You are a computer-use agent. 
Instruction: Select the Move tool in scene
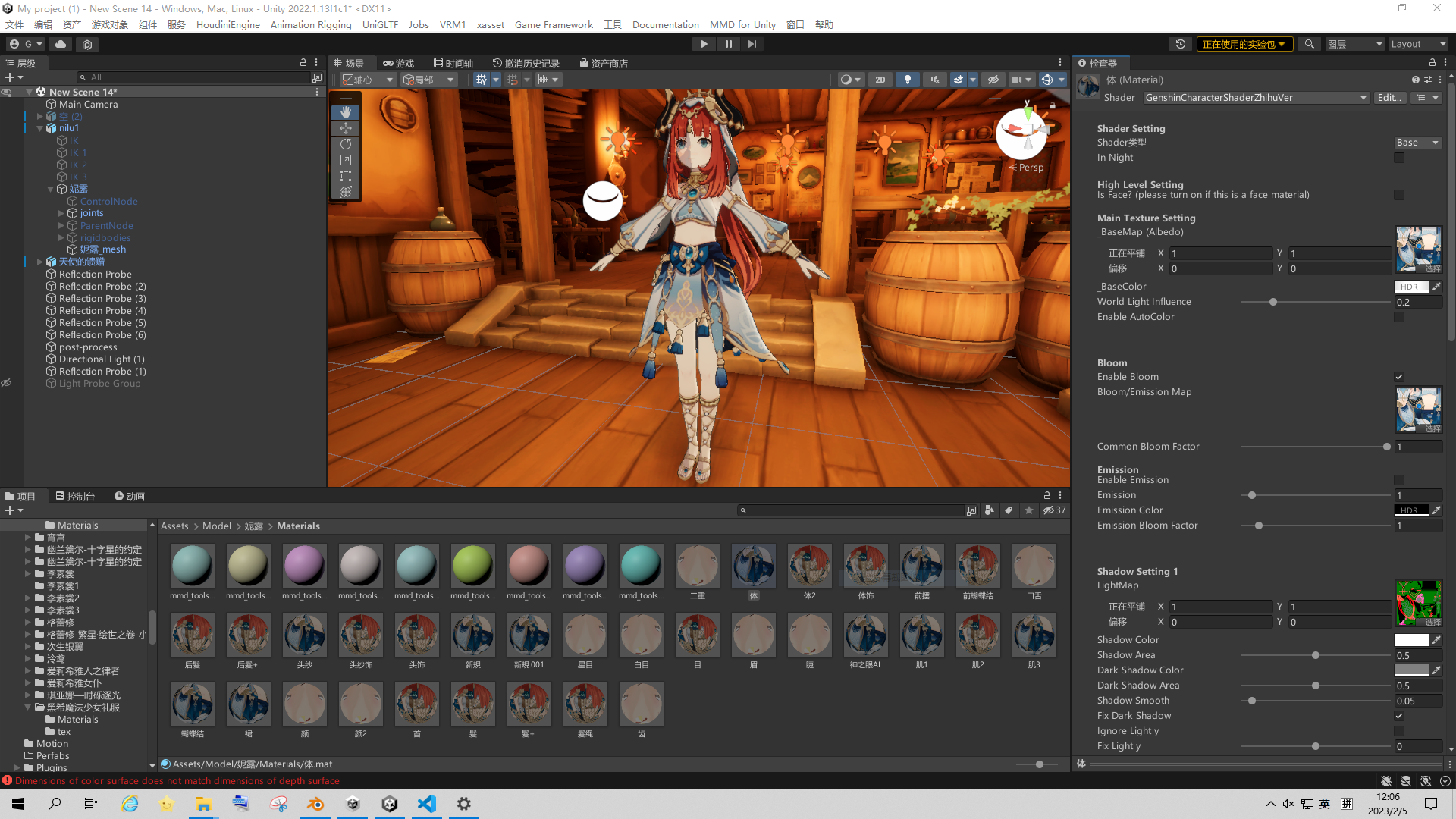coord(346,128)
